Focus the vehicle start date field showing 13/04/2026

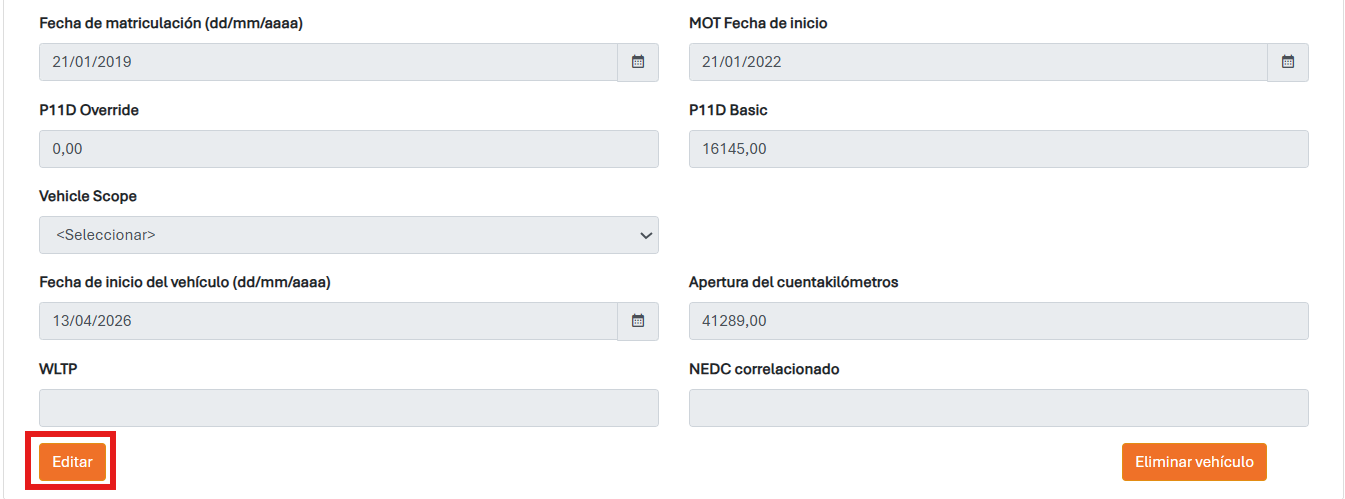coord(328,321)
